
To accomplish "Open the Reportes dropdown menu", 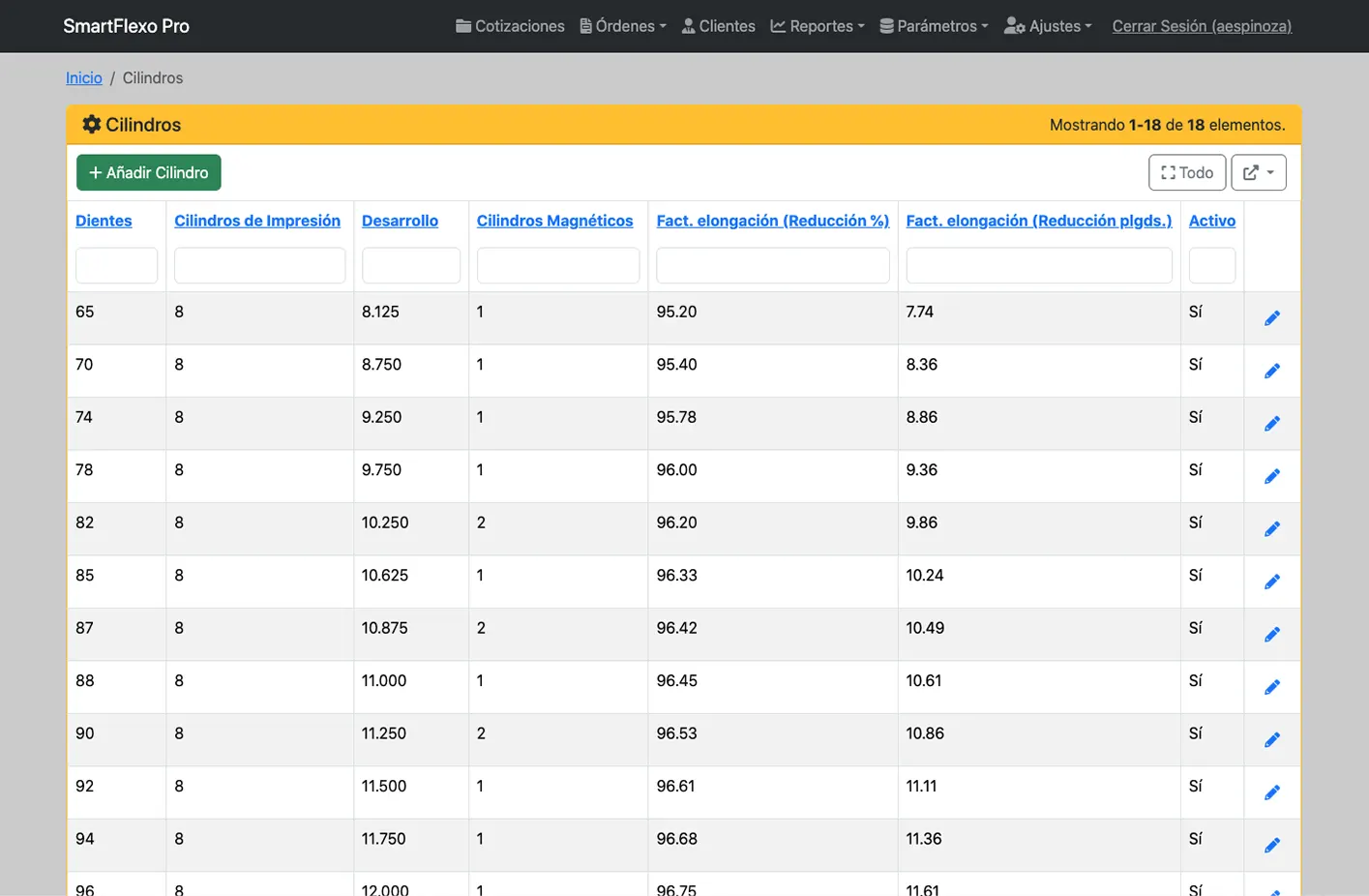I will pos(818,26).
